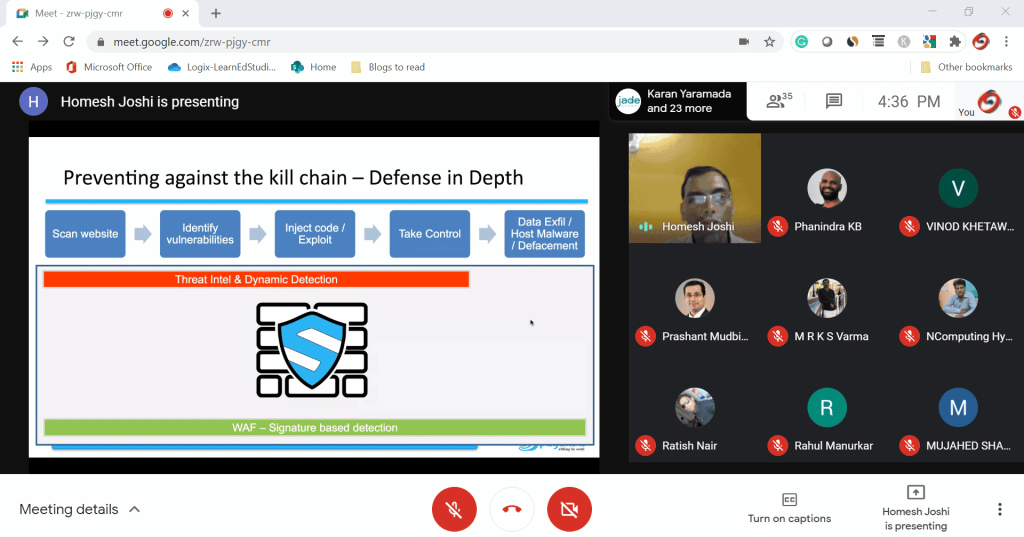The width and height of the screenshot is (1024, 537).
Task: Open the Apps shortcut in bookmarks bar
Action: 32,67
